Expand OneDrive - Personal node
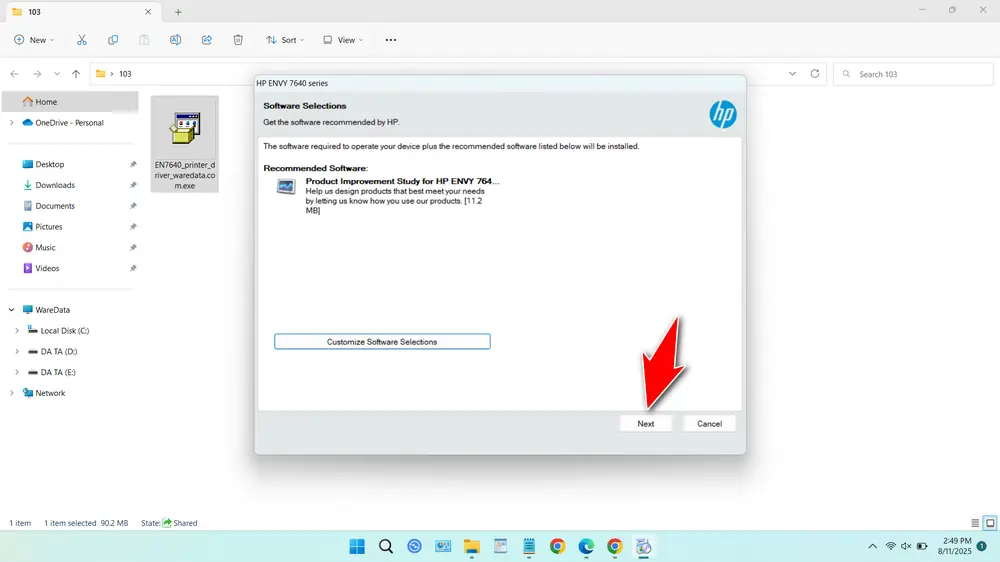 click(x=11, y=122)
